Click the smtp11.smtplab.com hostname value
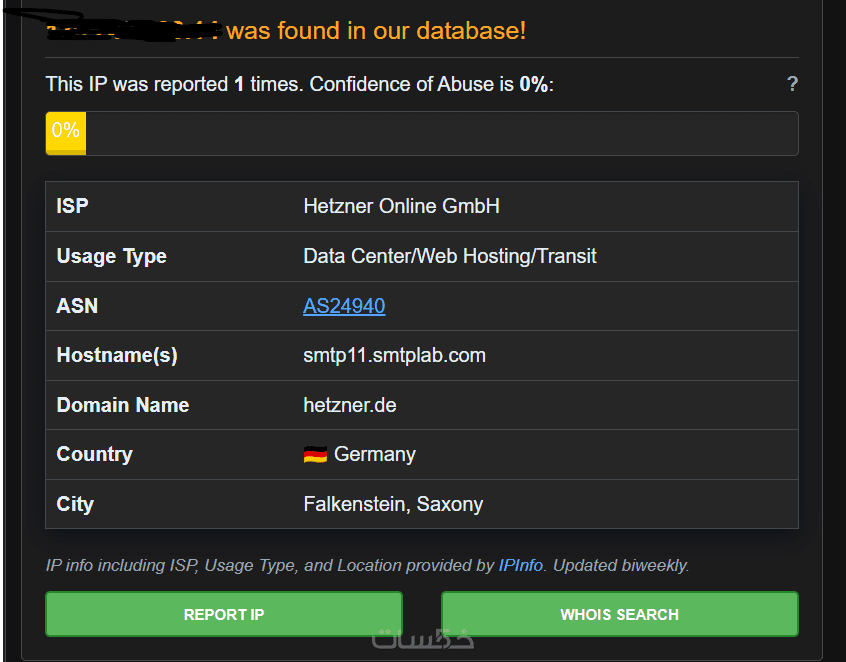The image size is (846, 662). click(x=394, y=355)
